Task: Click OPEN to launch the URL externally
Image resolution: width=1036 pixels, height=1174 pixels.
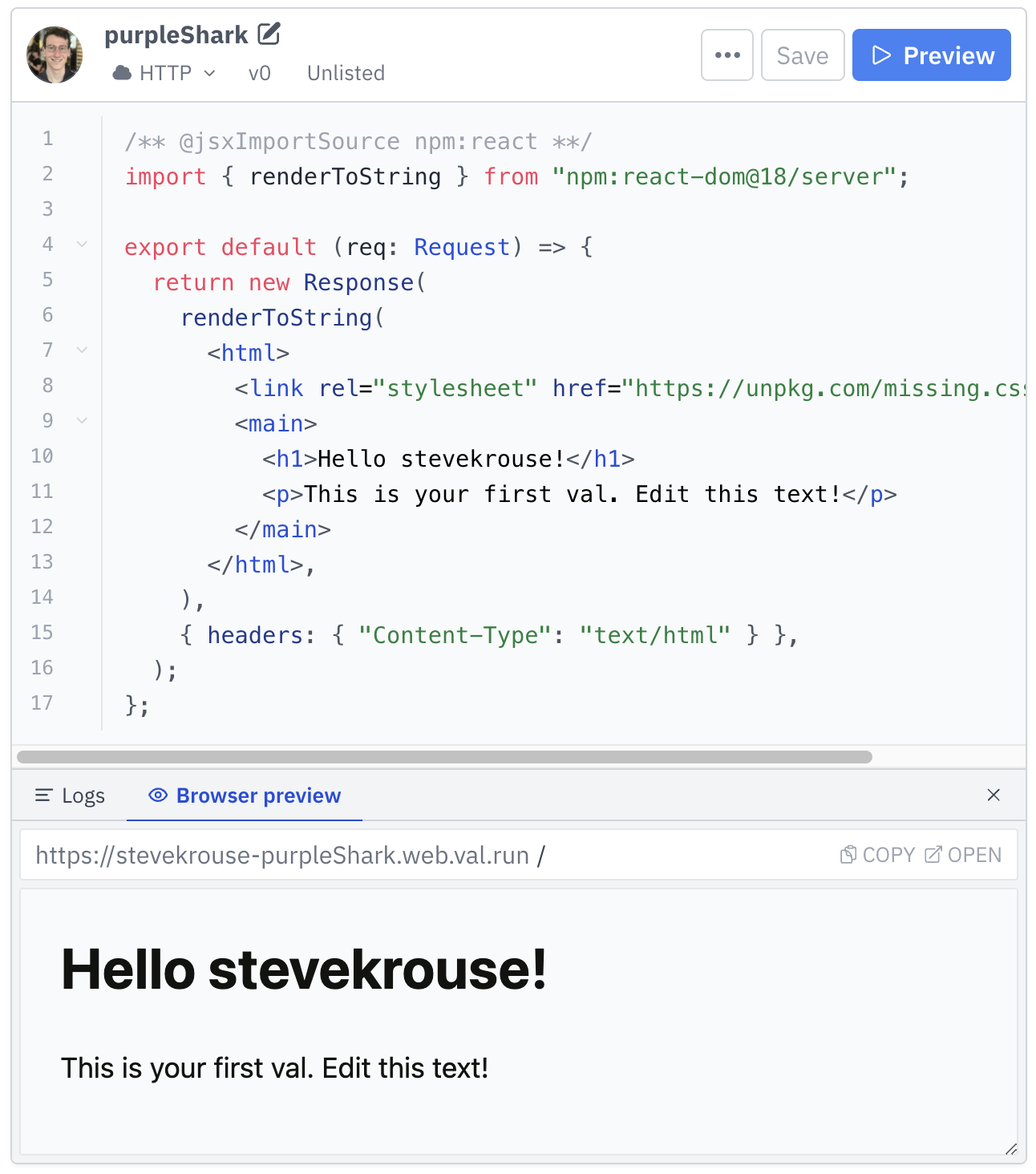Action: click(962, 855)
